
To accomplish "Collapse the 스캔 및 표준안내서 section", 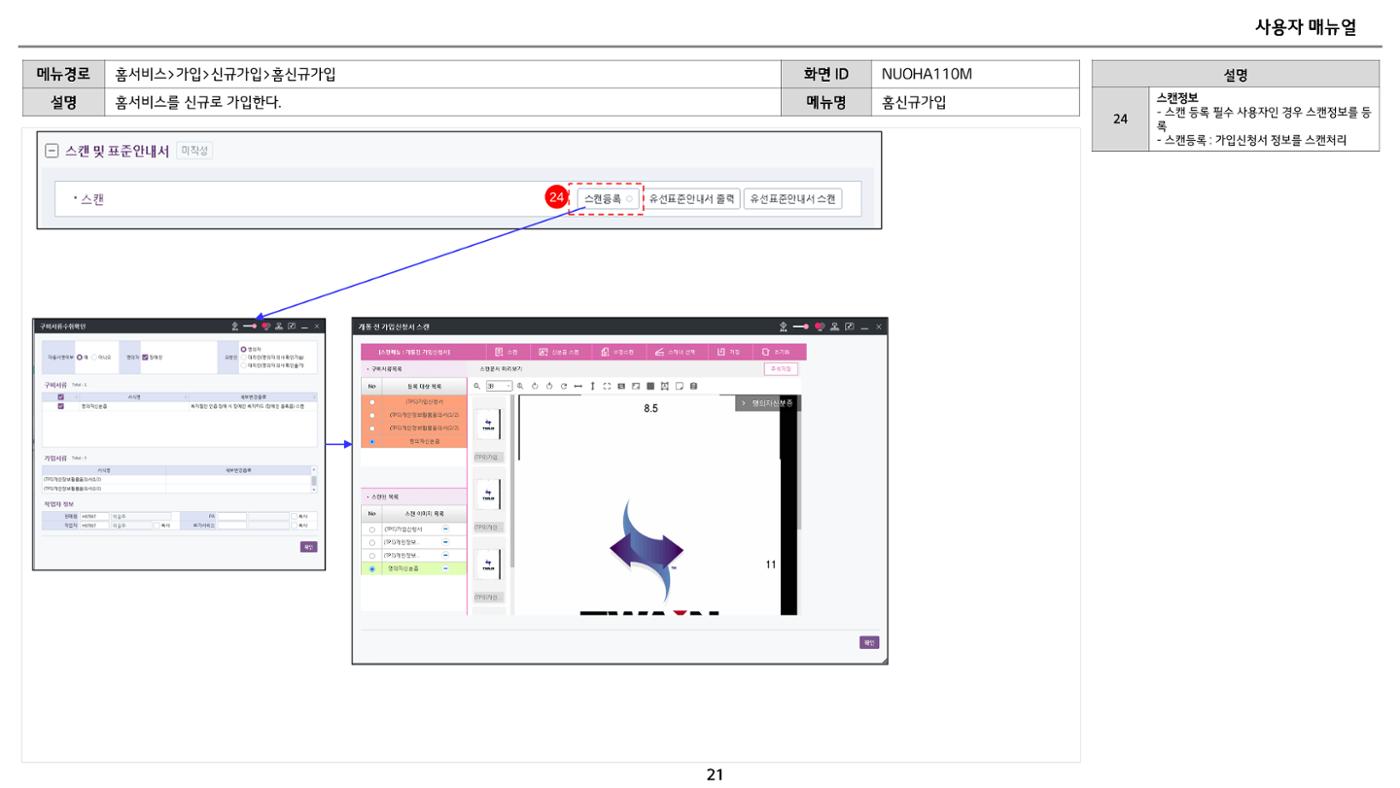I will 53,151.
